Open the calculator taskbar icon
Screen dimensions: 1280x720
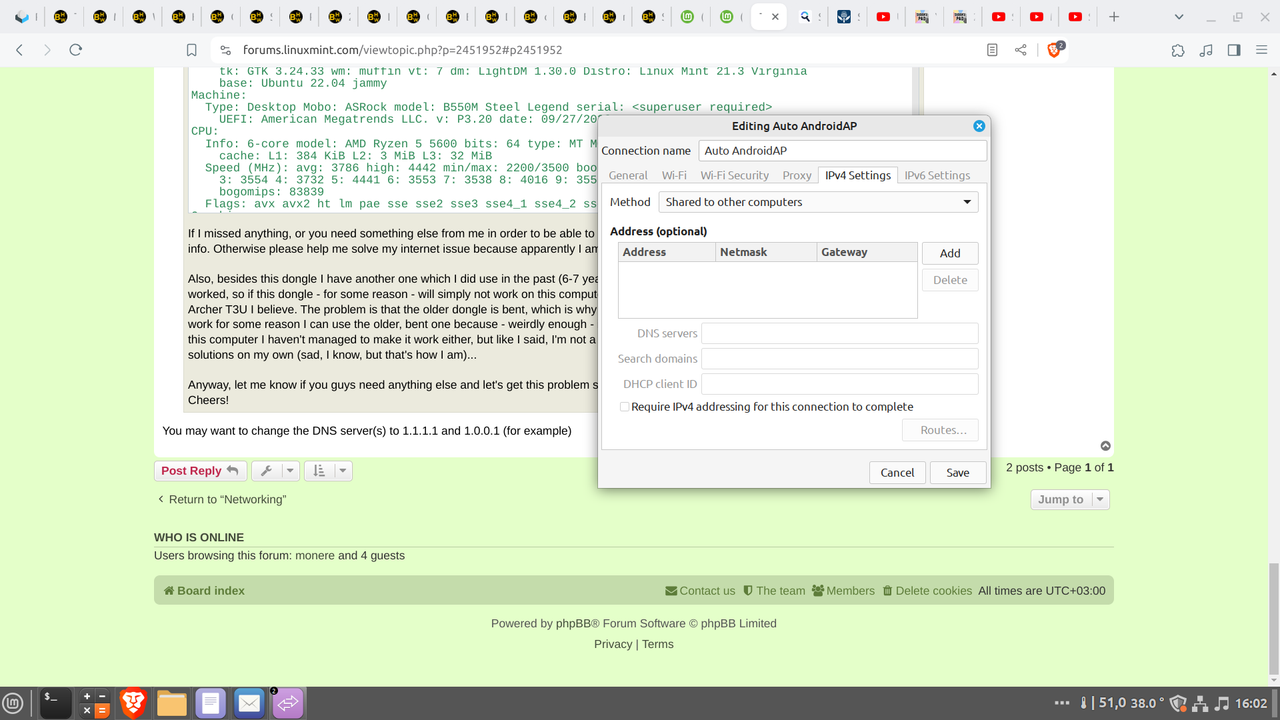(x=94, y=704)
